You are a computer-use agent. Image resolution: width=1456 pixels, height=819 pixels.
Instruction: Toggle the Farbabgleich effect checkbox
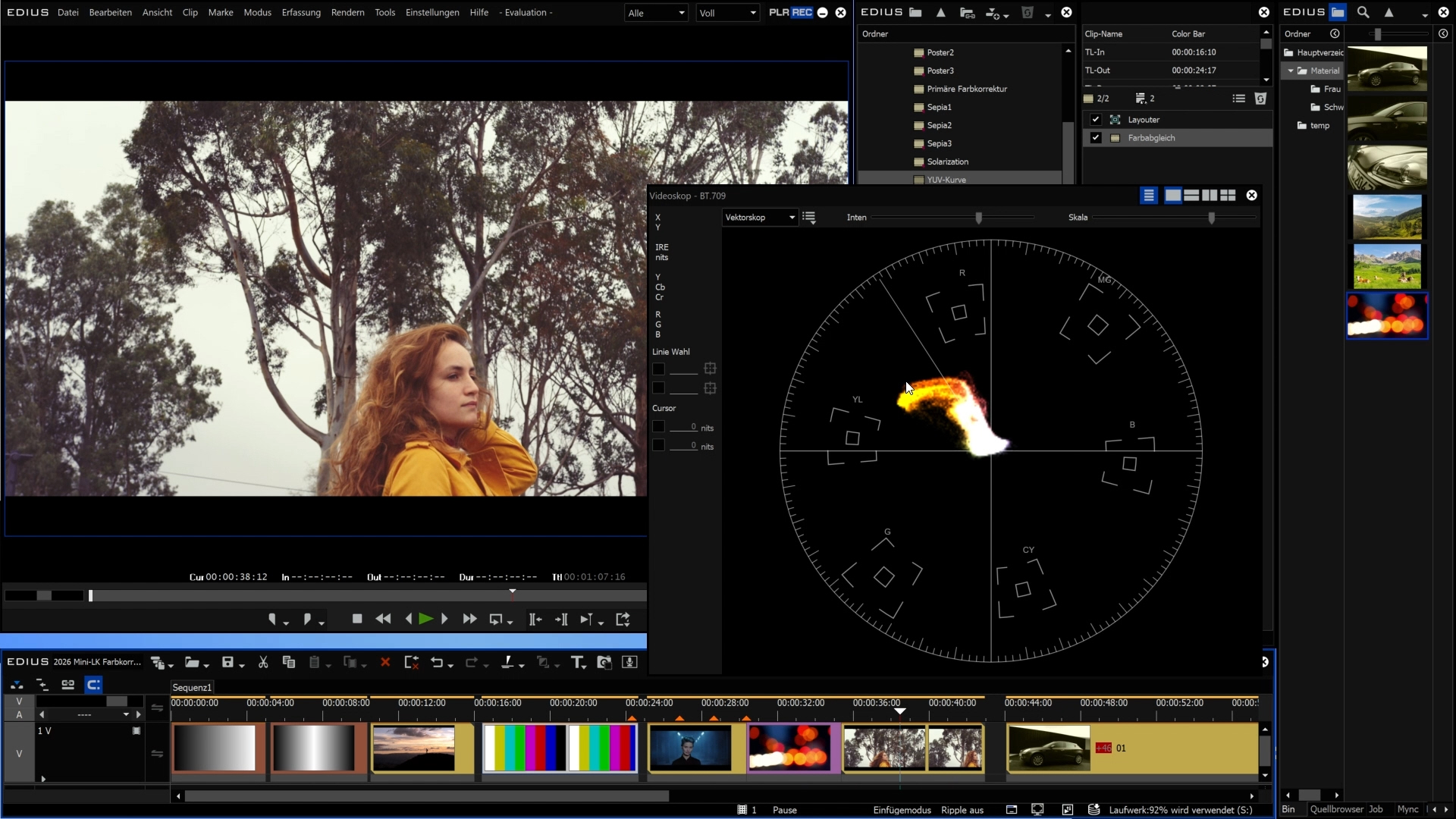coord(1096,138)
